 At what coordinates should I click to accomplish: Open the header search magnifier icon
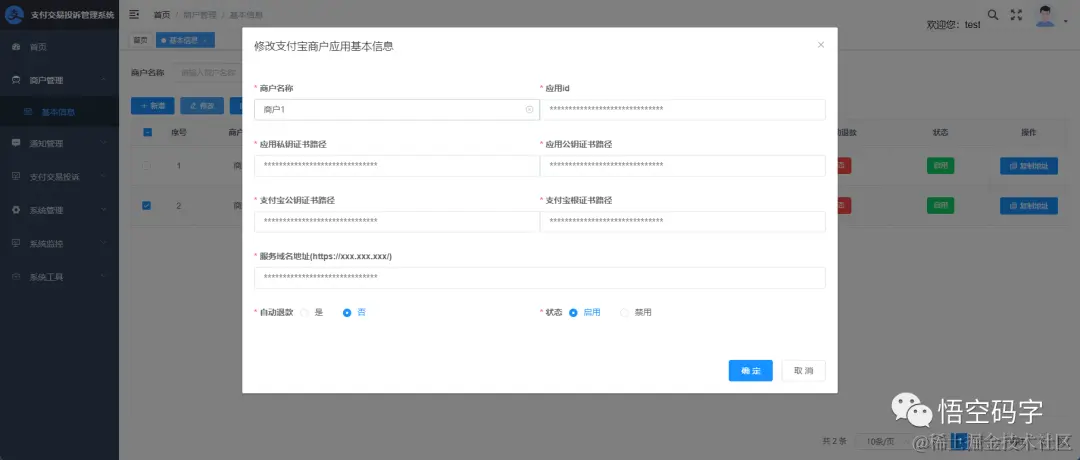point(993,14)
